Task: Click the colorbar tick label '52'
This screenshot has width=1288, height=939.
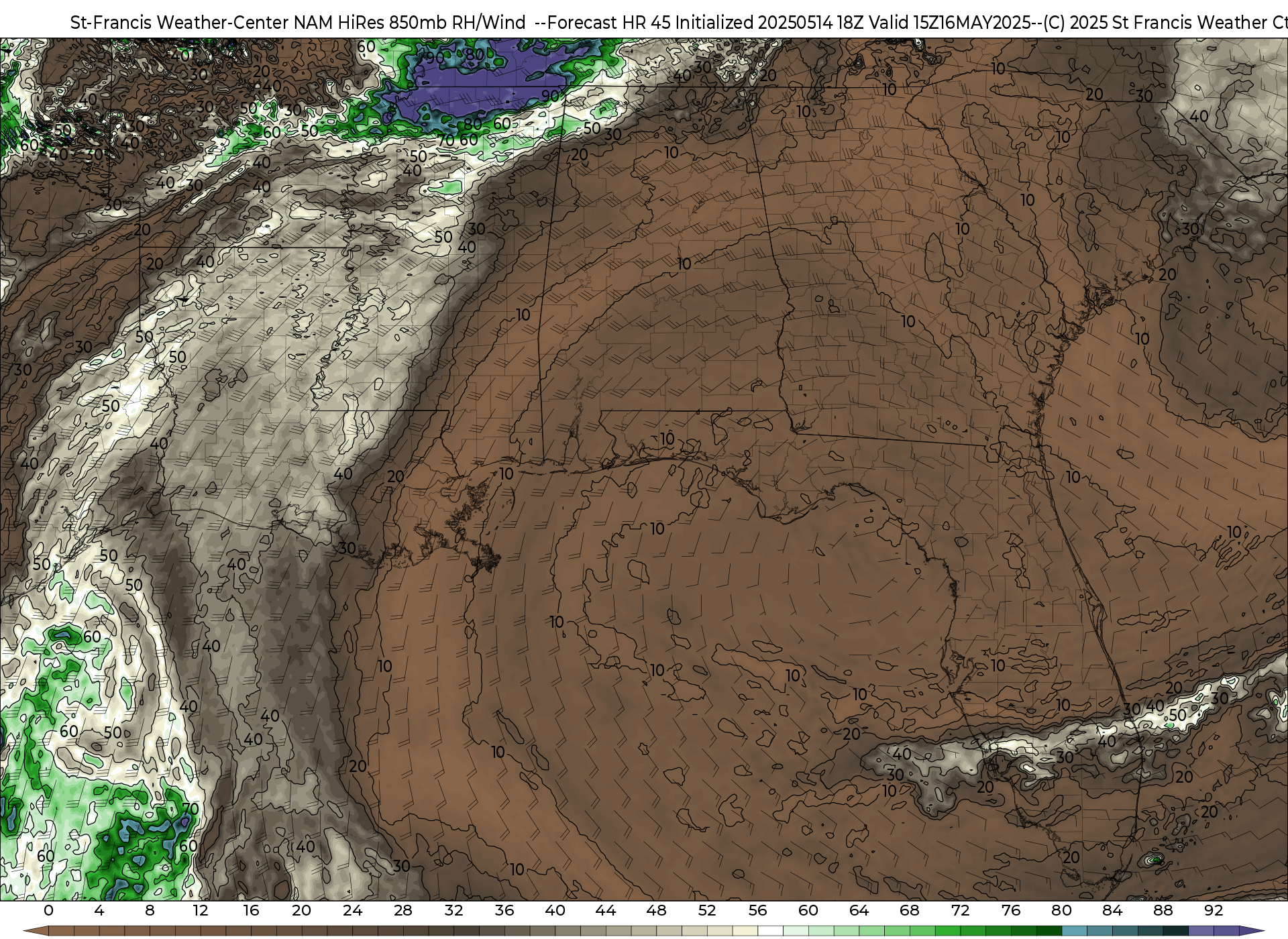Action: click(x=707, y=910)
